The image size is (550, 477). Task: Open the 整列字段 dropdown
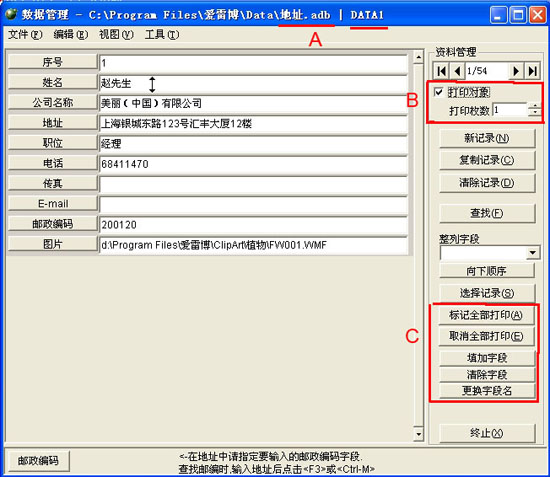pos(533,253)
